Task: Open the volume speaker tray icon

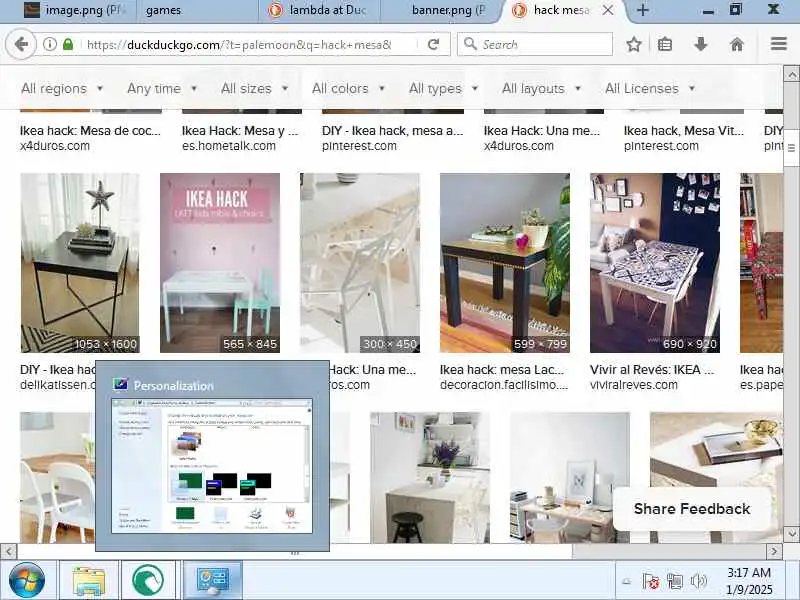Action: (698, 581)
